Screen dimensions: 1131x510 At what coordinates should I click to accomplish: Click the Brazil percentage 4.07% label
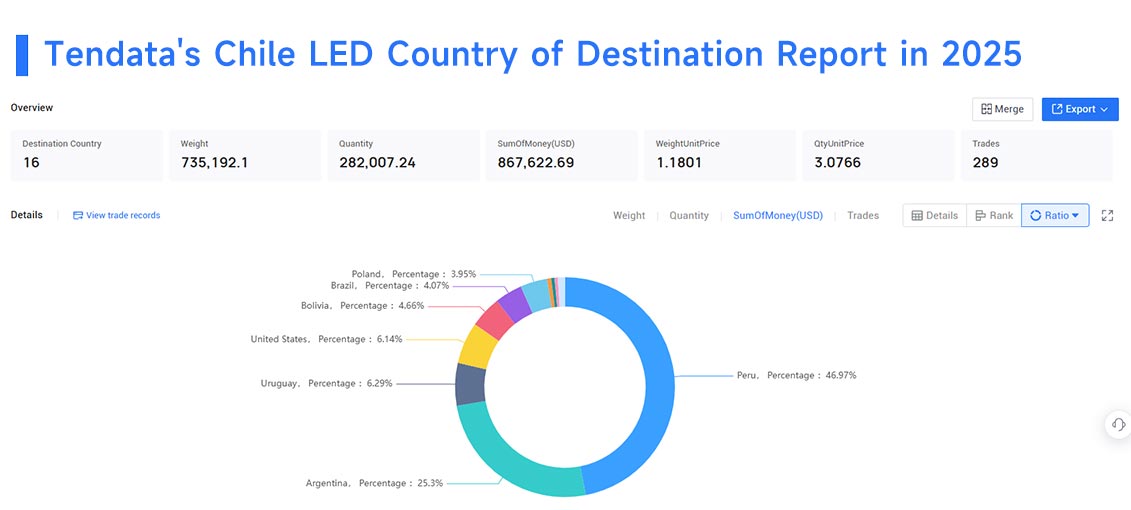coord(390,285)
